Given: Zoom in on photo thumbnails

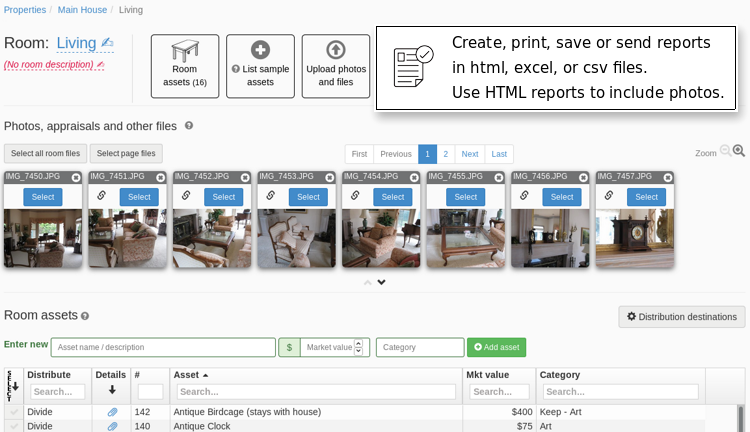Looking at the screenshot, I should (739, 152).
